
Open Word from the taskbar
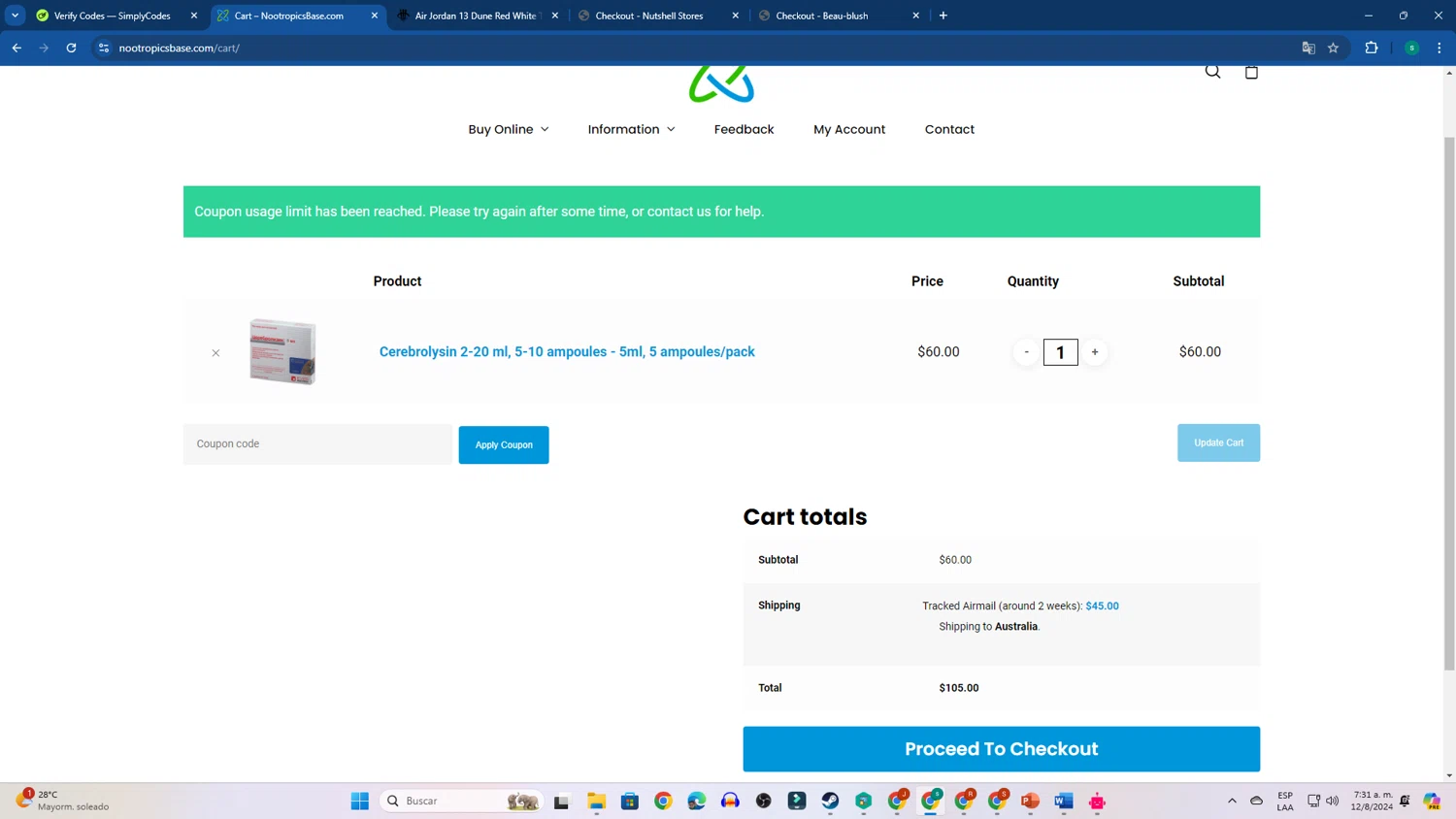pos(1064,802)
